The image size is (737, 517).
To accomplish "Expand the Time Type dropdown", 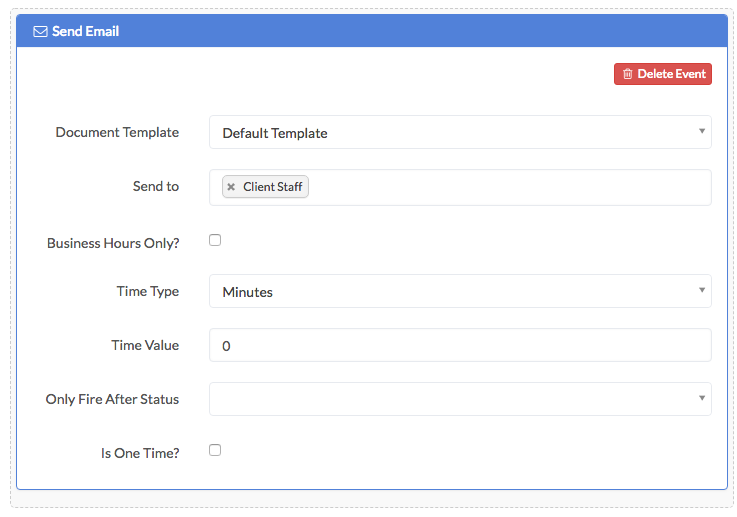I will pos(460,292).
